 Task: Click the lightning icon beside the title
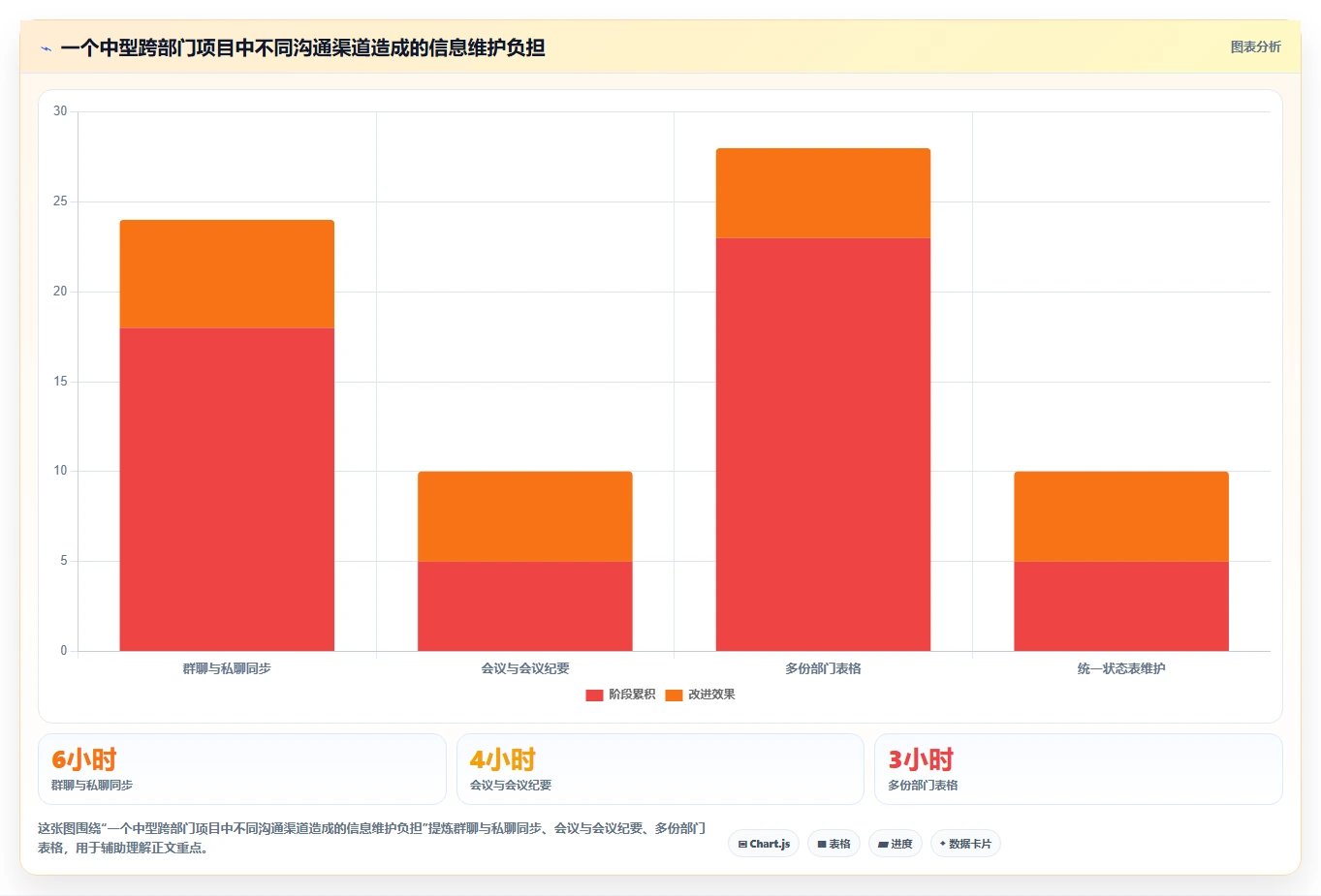tap(46, 48)
